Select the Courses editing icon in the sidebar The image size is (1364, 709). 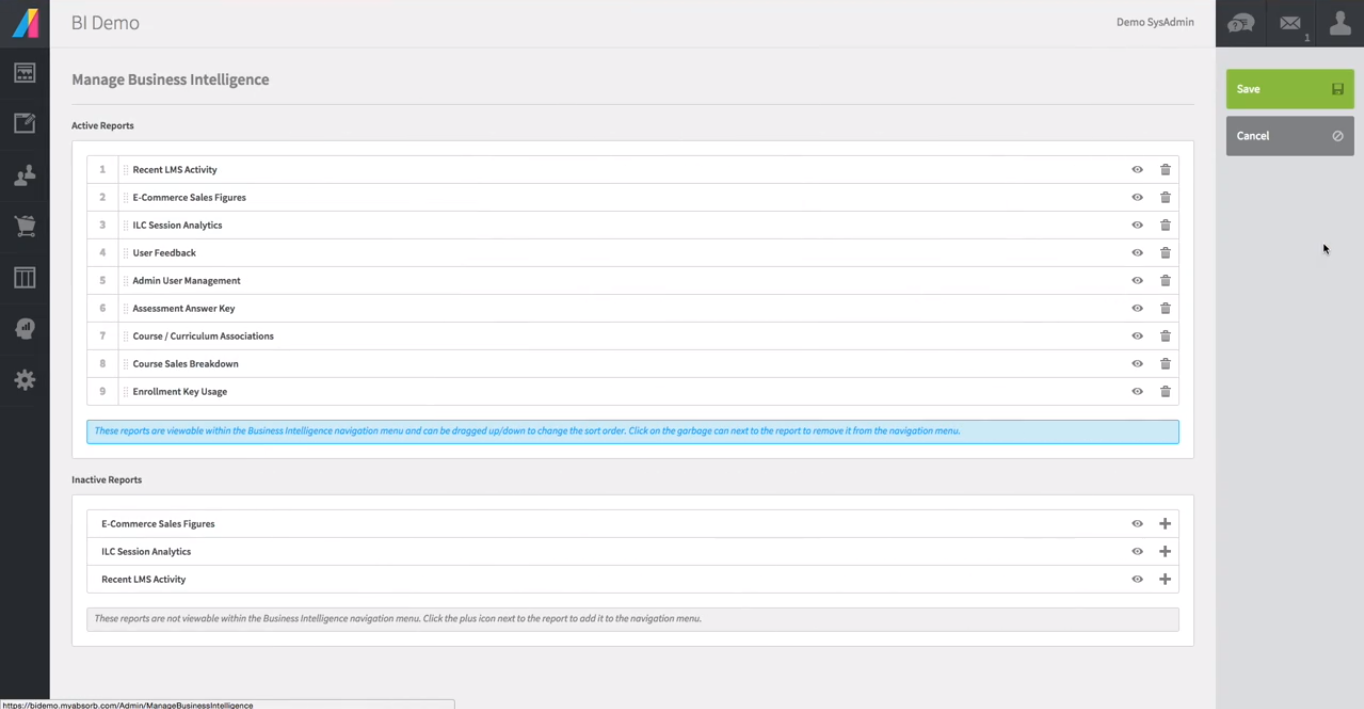tap(24, 122)
